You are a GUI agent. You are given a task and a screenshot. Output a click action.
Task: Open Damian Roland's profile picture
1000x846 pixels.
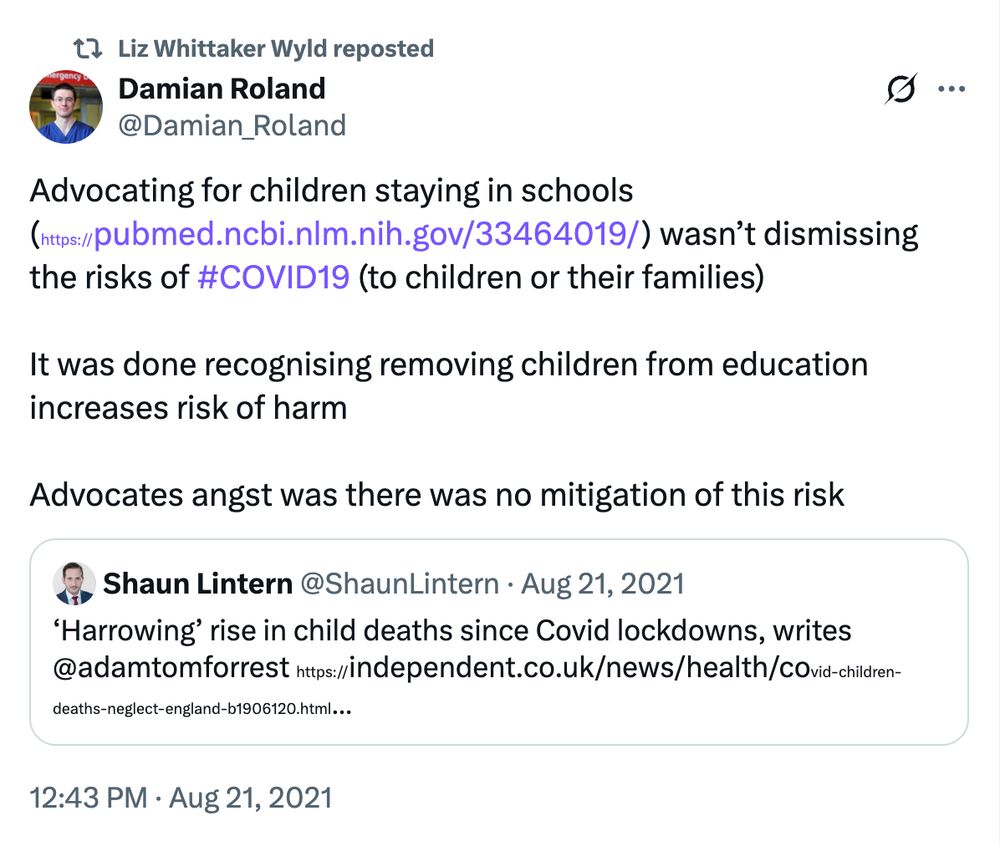66,106
